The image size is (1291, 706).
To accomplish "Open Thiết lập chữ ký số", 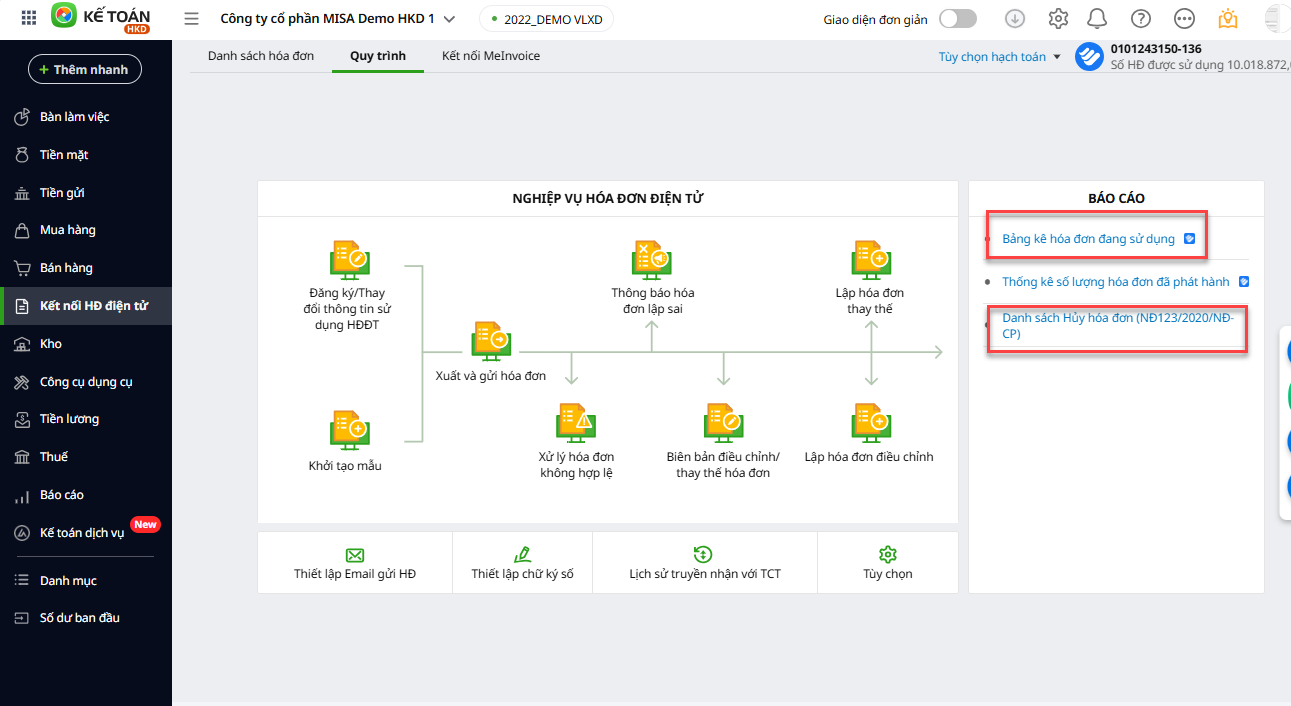I will click(x=522, y=564).
